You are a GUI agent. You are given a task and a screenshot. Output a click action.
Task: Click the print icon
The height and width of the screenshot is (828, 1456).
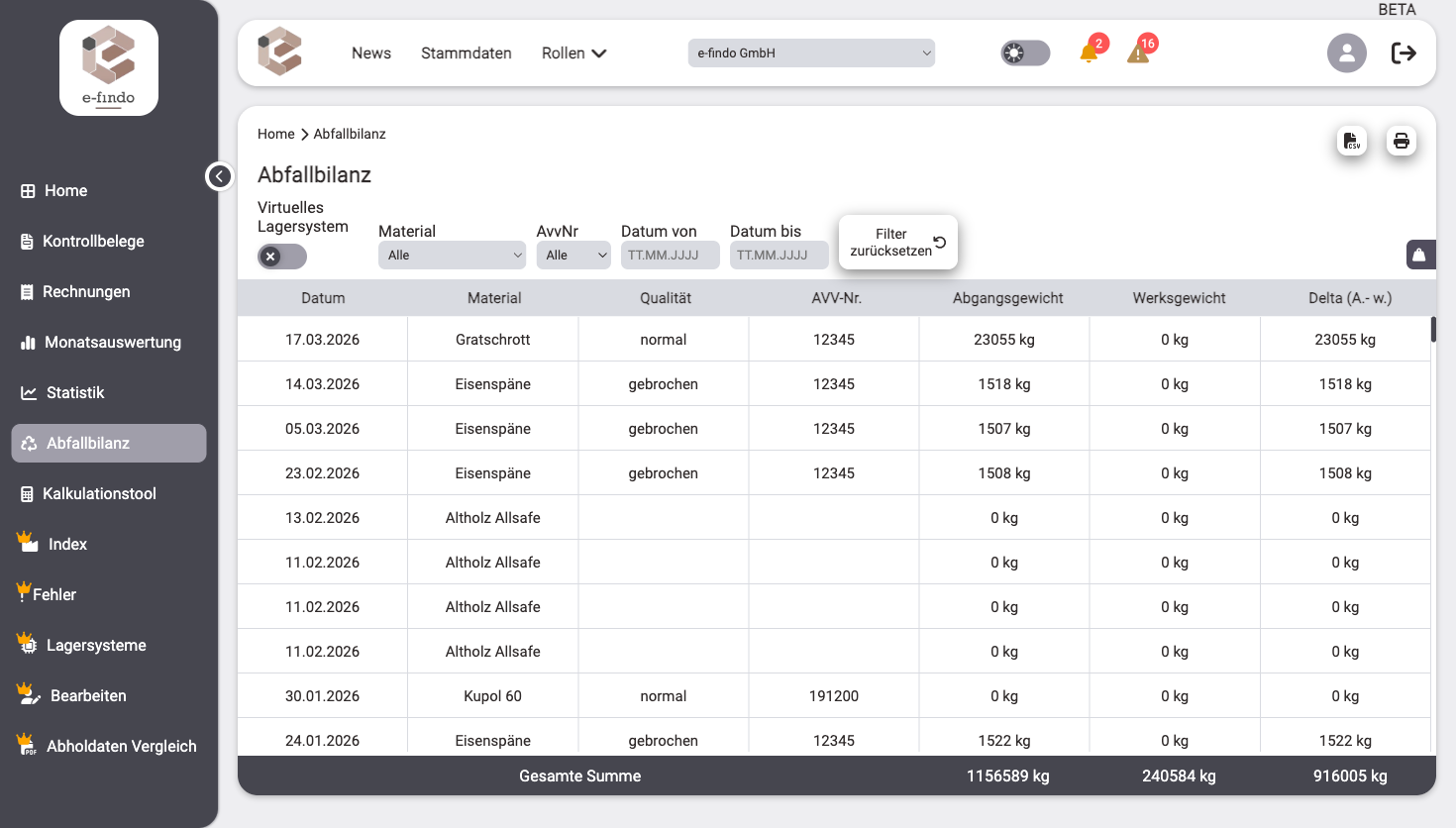(x=1401, y=141)
